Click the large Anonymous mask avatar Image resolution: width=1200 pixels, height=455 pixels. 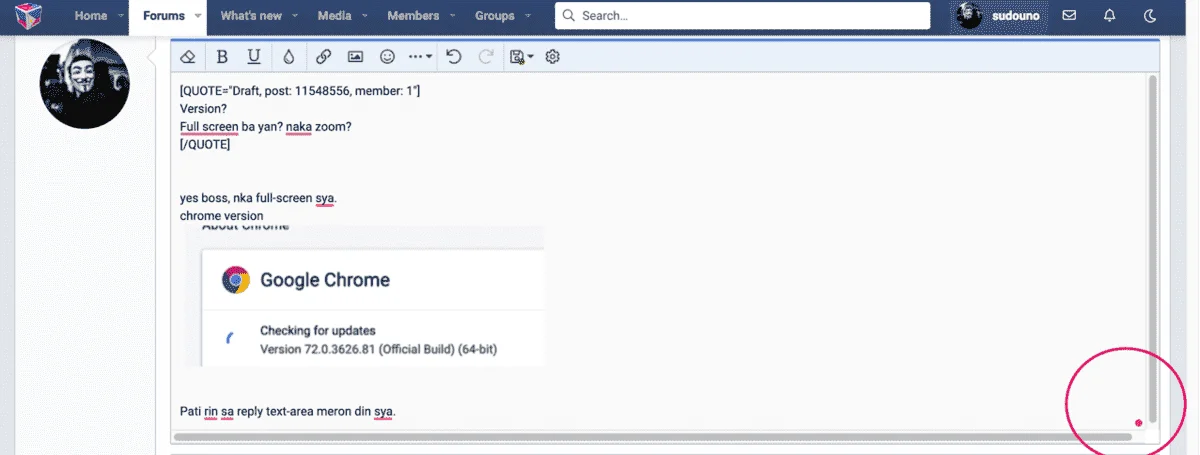click(x=85, y=84)
